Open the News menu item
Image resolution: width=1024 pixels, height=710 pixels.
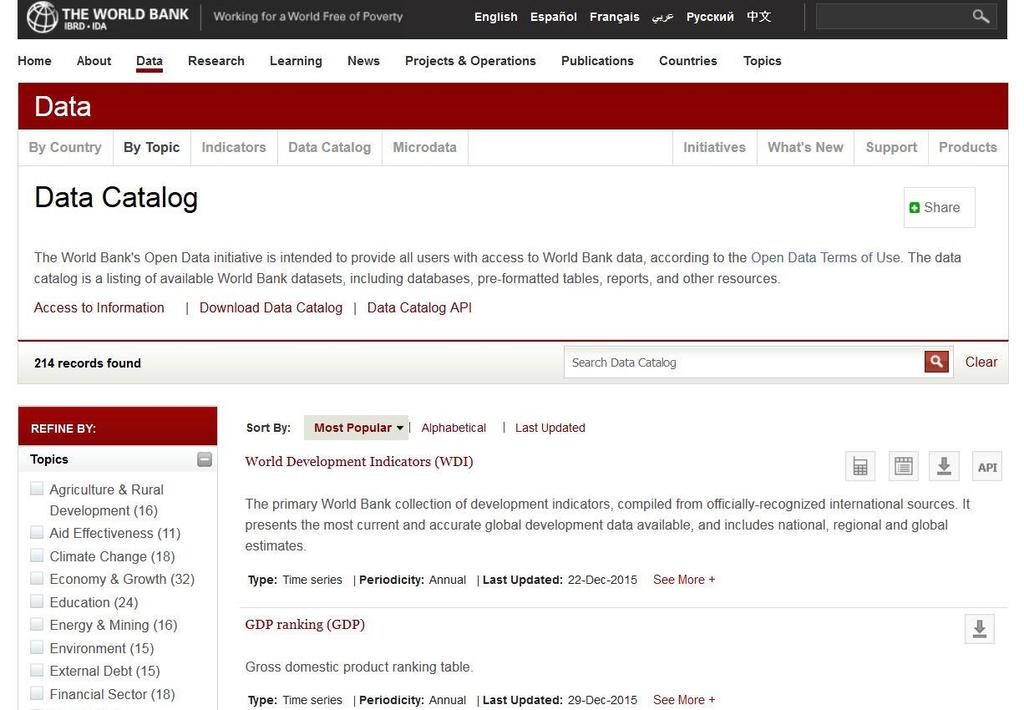363,61
